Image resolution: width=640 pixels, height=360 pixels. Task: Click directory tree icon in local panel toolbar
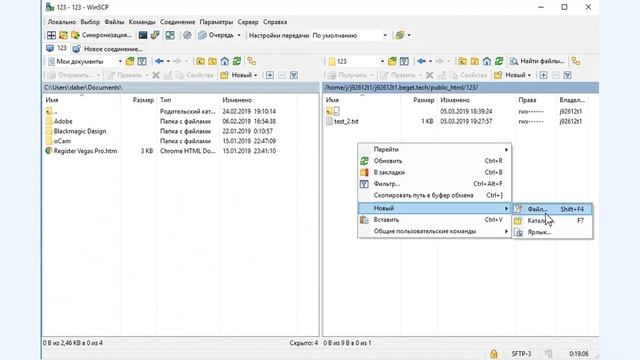252,62
